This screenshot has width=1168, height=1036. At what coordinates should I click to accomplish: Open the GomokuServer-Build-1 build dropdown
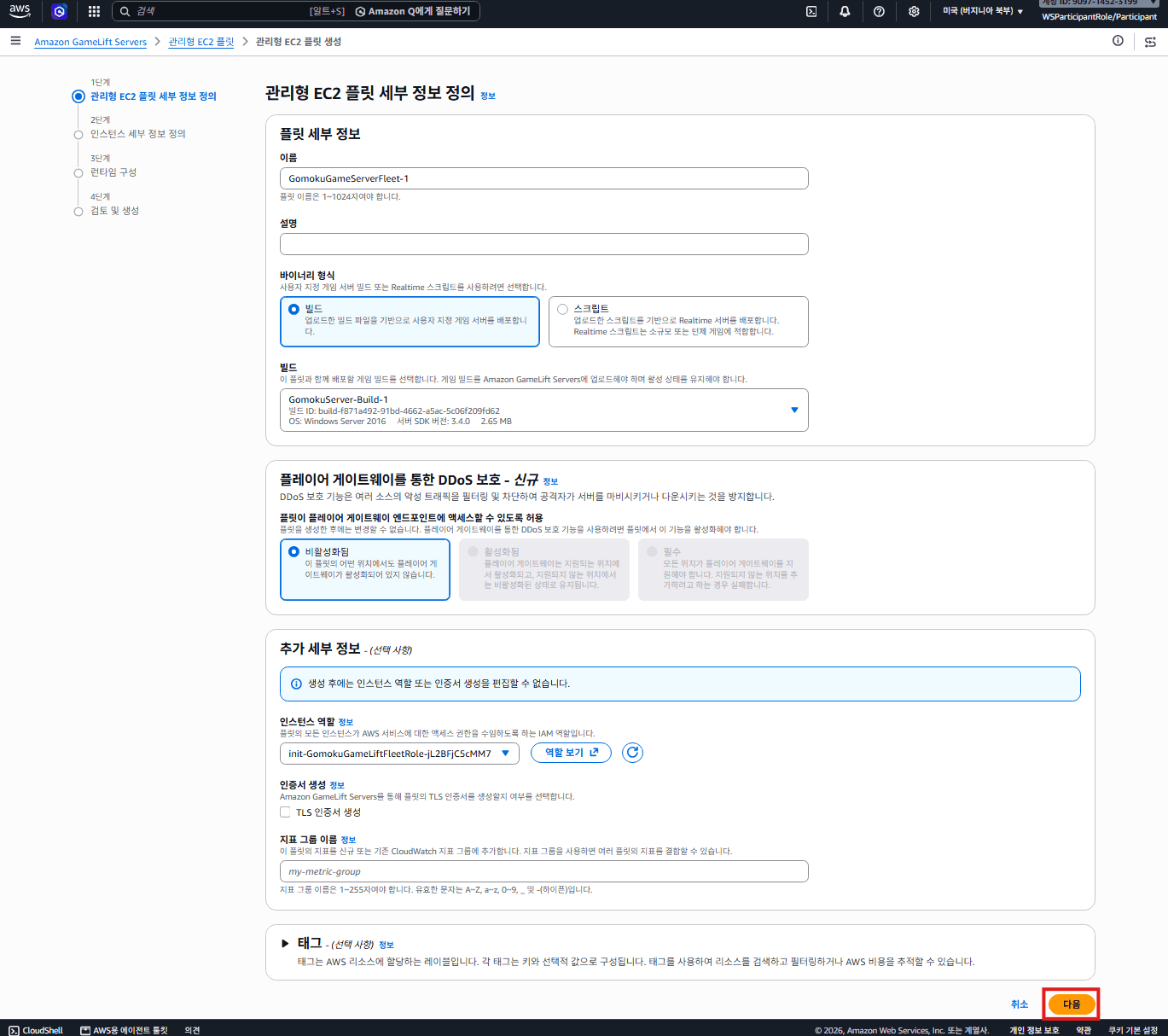[x=543, y=410]
